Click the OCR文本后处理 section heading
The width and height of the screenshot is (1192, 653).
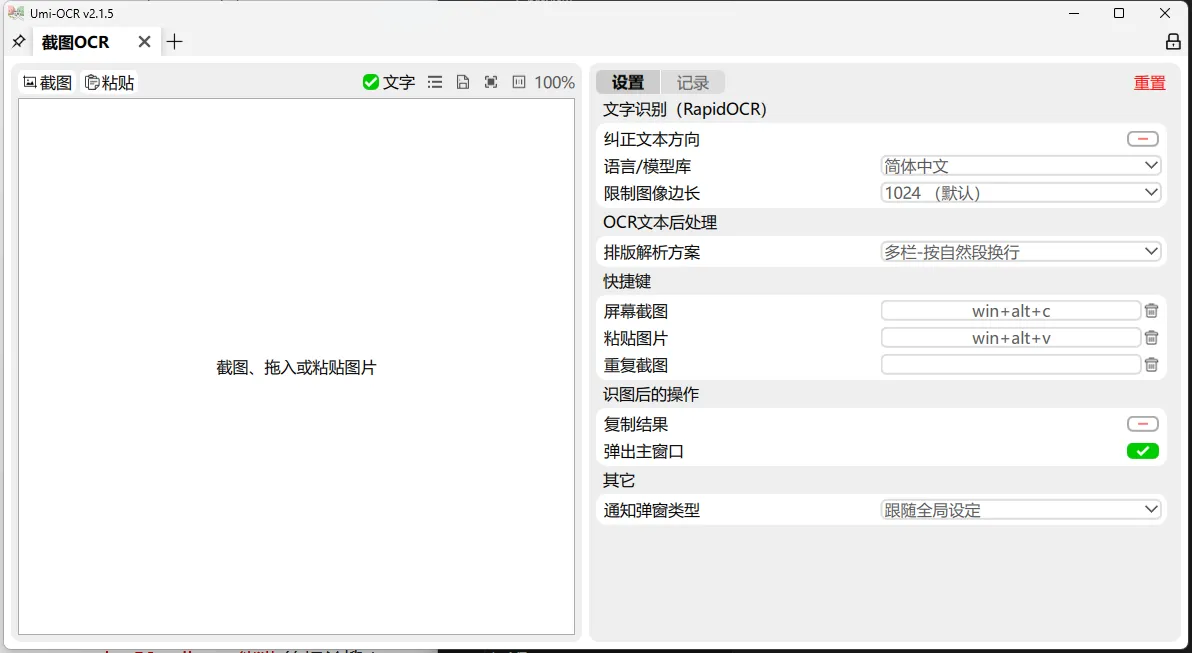(660, 223)
